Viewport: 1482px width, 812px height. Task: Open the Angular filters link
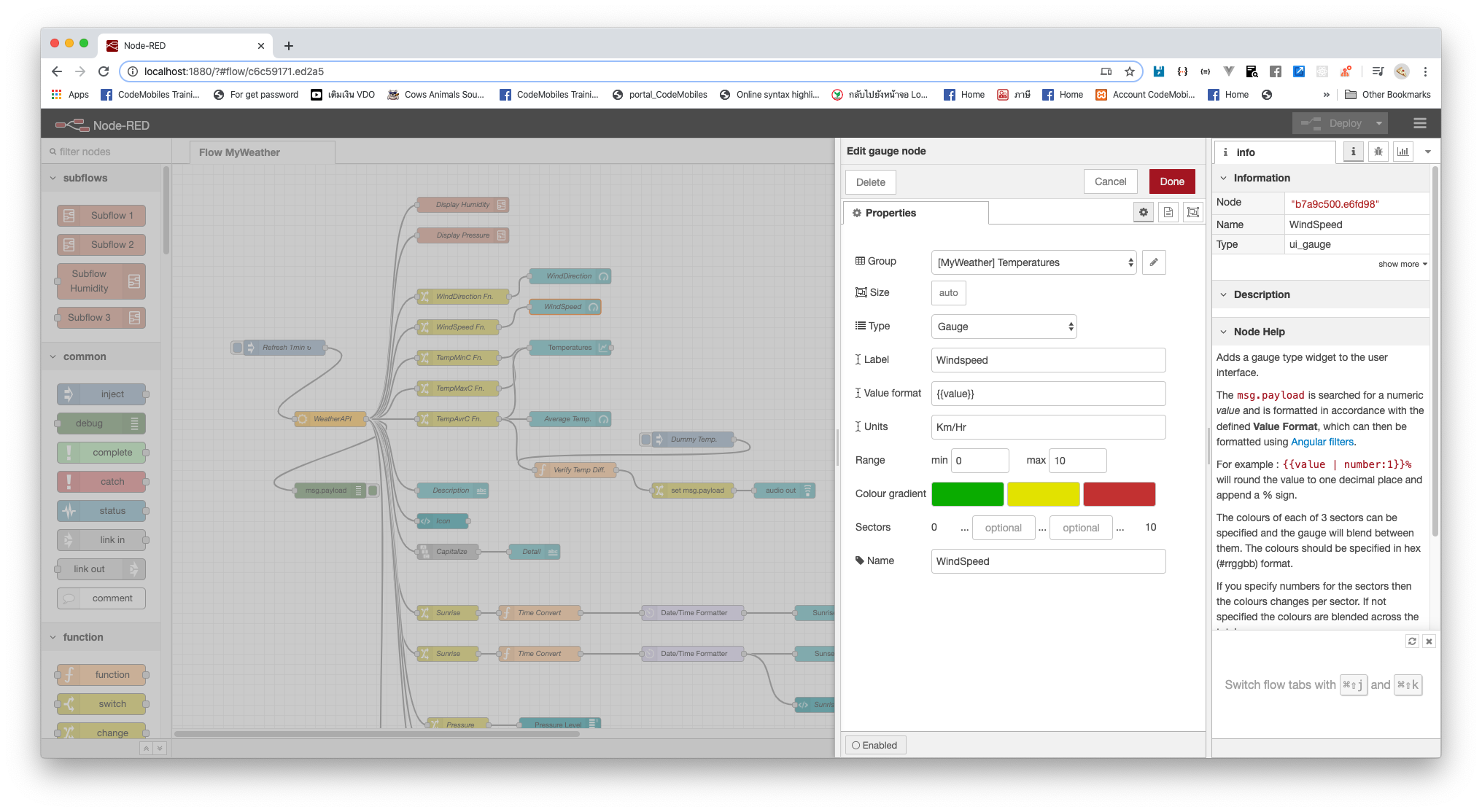tap(1322, 442)
